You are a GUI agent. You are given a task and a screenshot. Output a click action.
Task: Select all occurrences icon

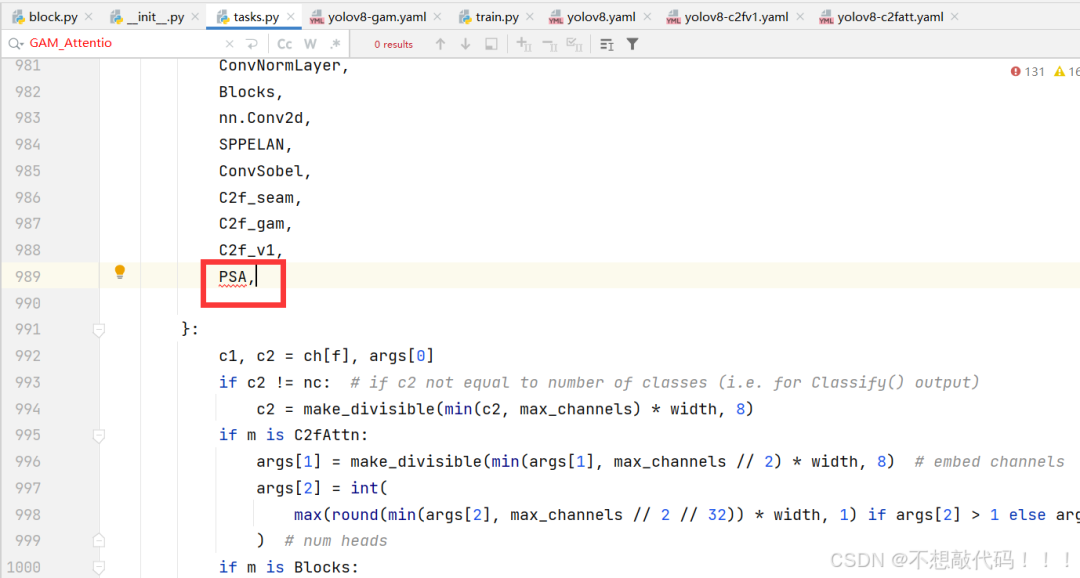574,44
